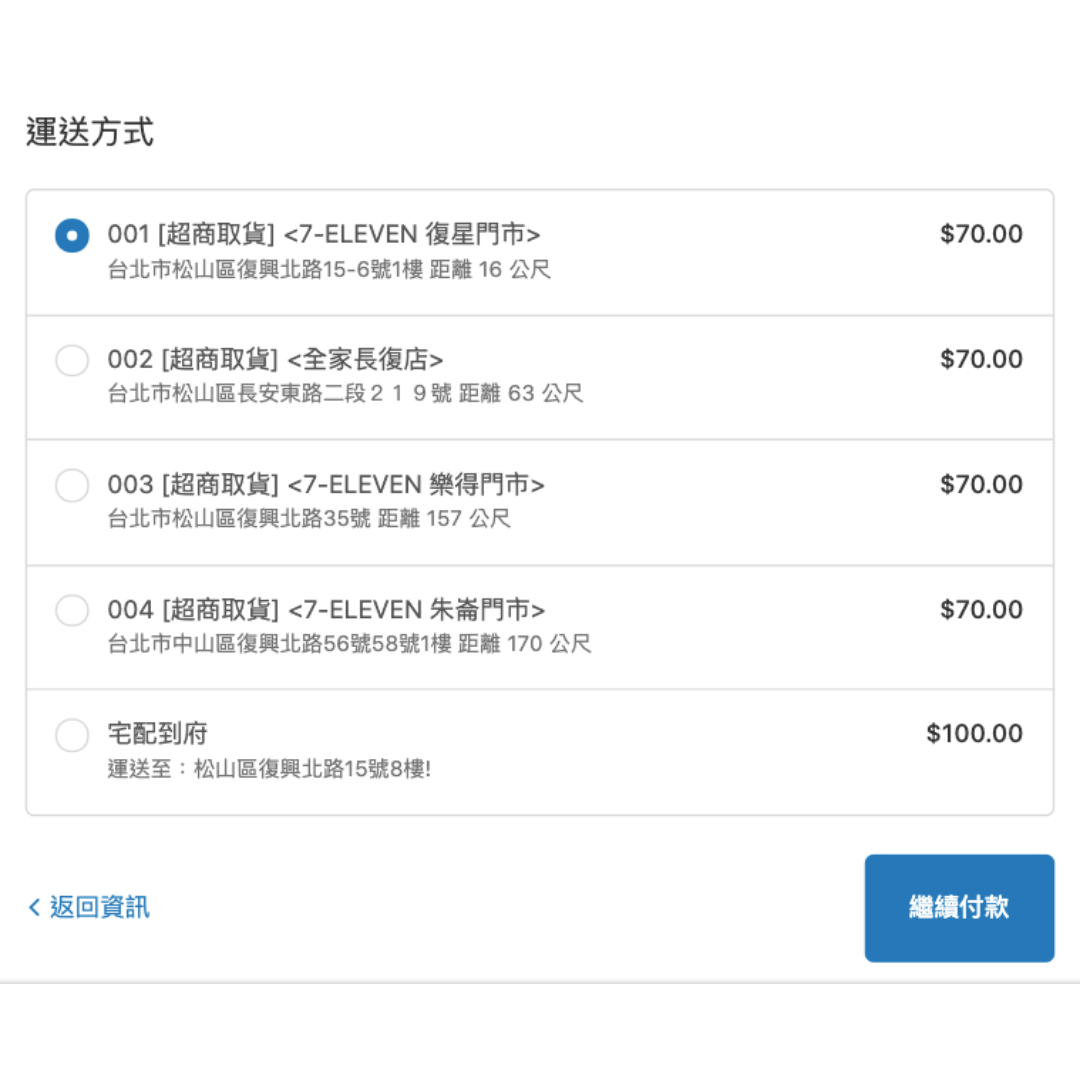Click the address 復興北路15-6號1樓 距離 16 公尺

(329, 269)
